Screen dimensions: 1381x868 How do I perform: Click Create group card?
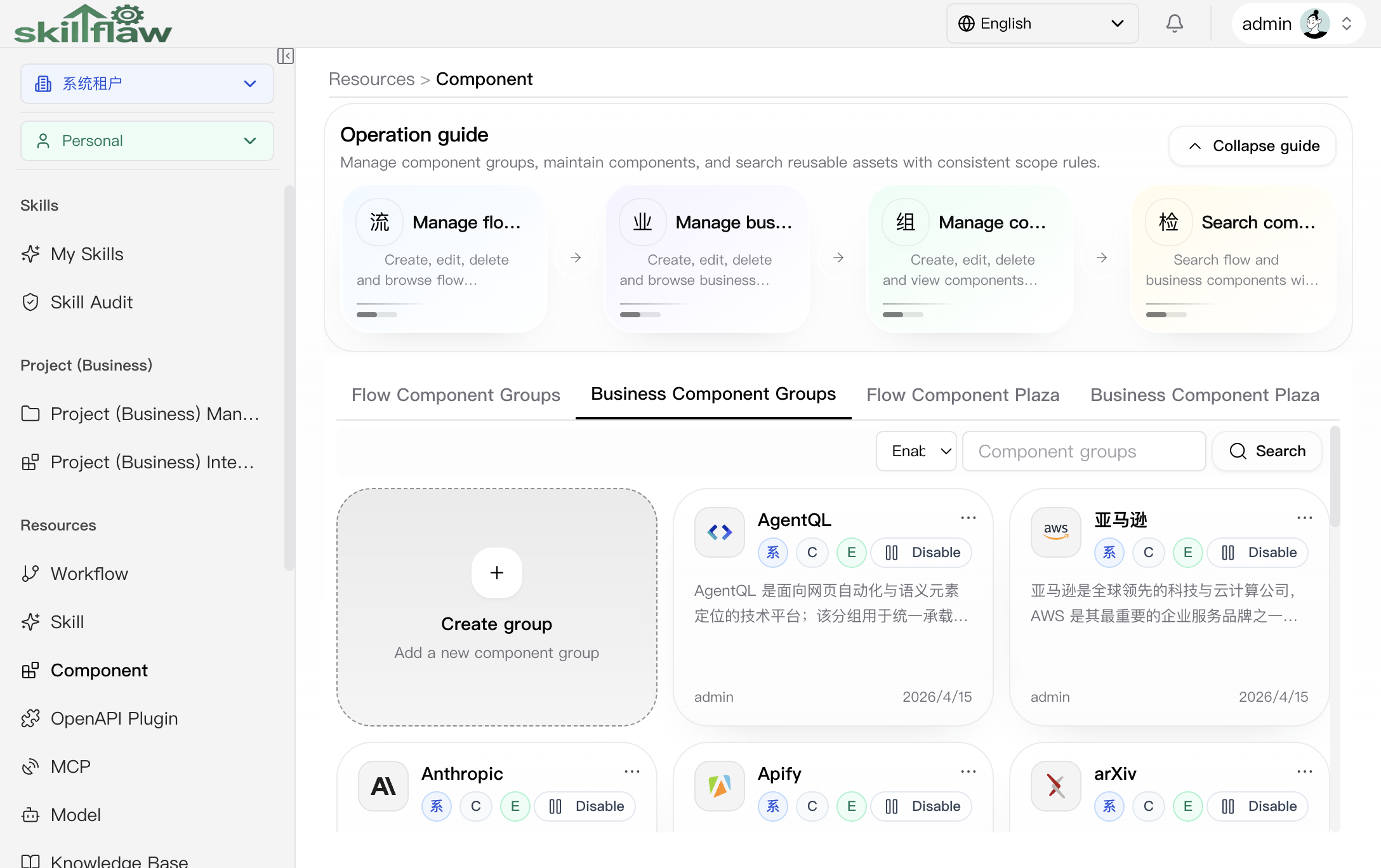497,607
